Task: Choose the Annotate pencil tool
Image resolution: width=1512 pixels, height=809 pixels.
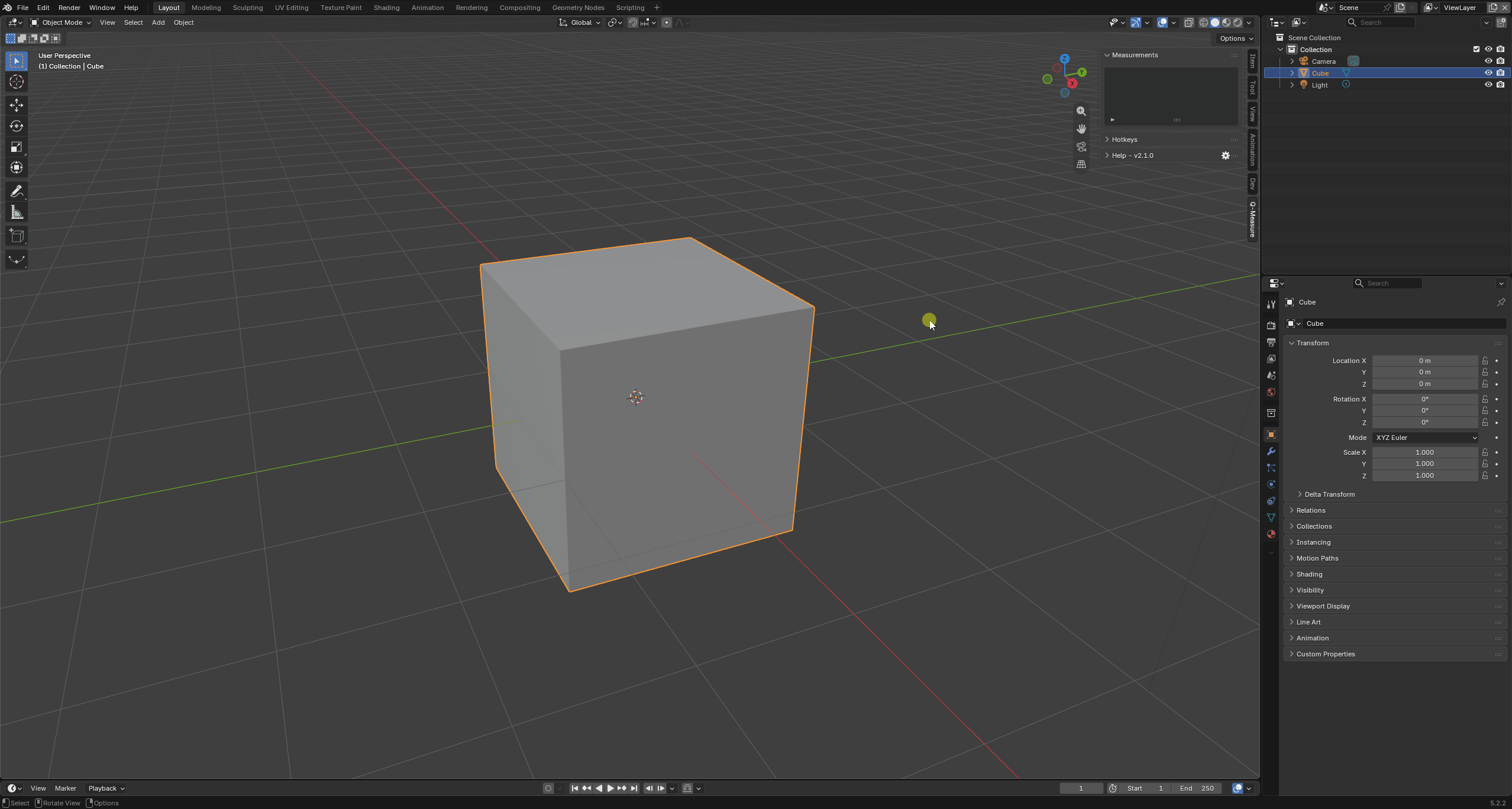Action: 17,191
